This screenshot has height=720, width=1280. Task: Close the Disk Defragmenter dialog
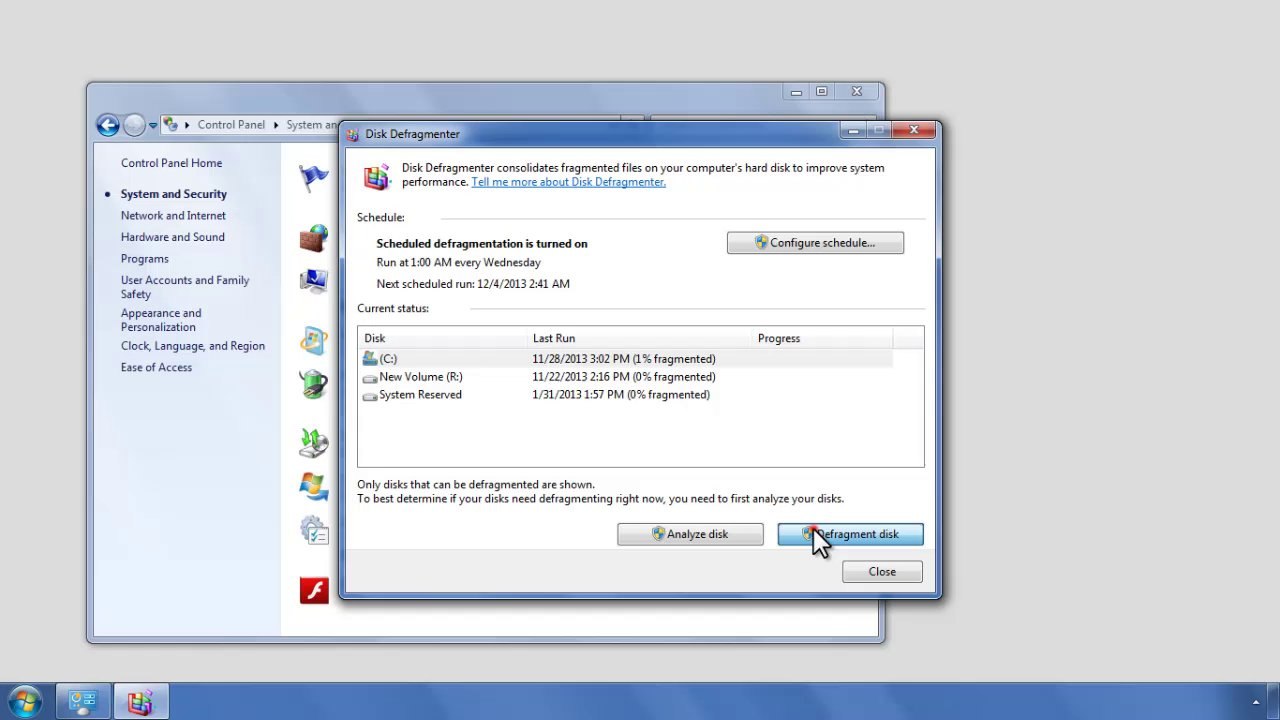click(x=913, y=130)
